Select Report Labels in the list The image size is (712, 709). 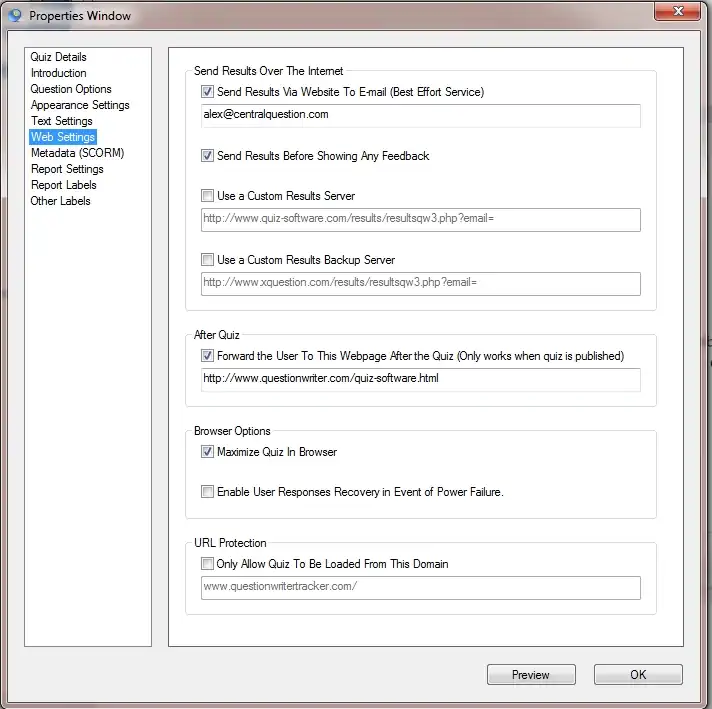click(63, 185)
